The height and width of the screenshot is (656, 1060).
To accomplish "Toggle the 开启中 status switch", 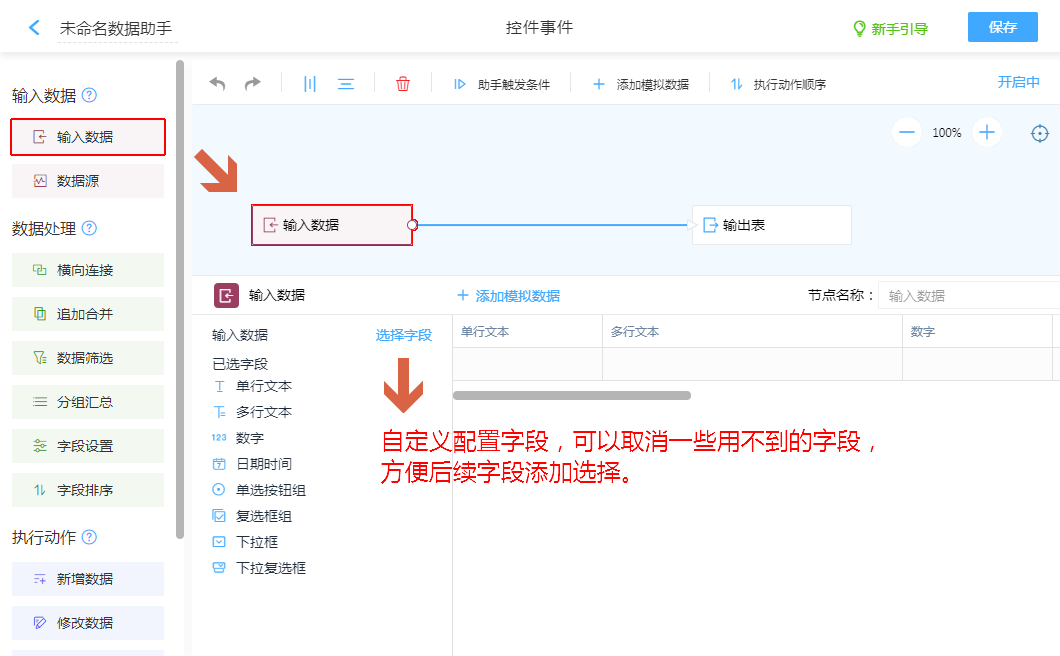I will [1018, 82].
